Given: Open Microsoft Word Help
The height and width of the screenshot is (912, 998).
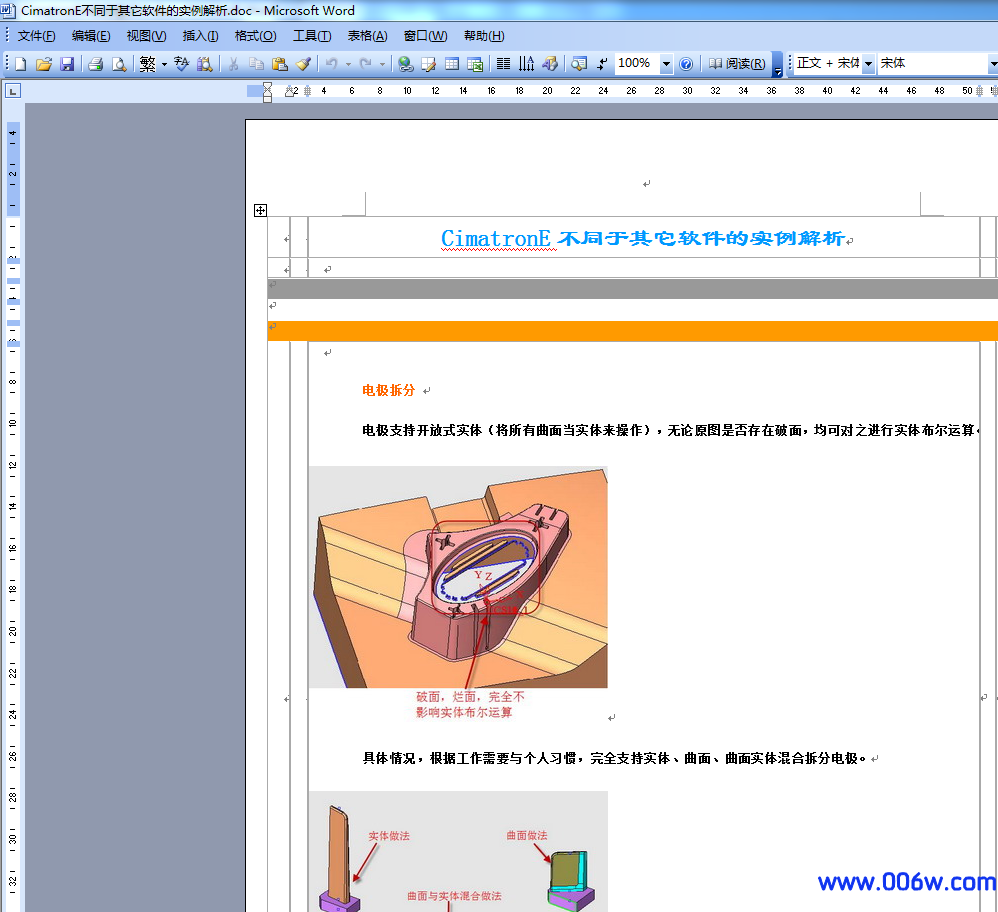Looking at the screenshot, I should 686,64.
